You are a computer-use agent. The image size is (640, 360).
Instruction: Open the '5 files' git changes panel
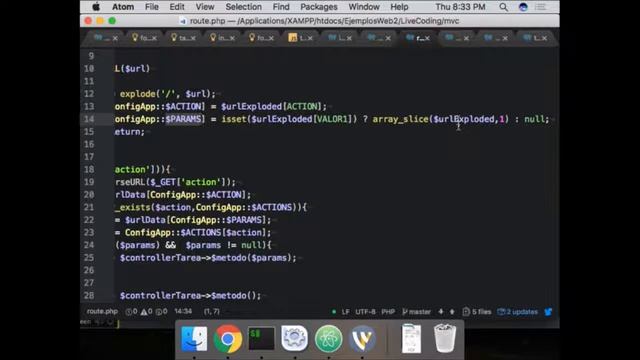tap(477, 312)
